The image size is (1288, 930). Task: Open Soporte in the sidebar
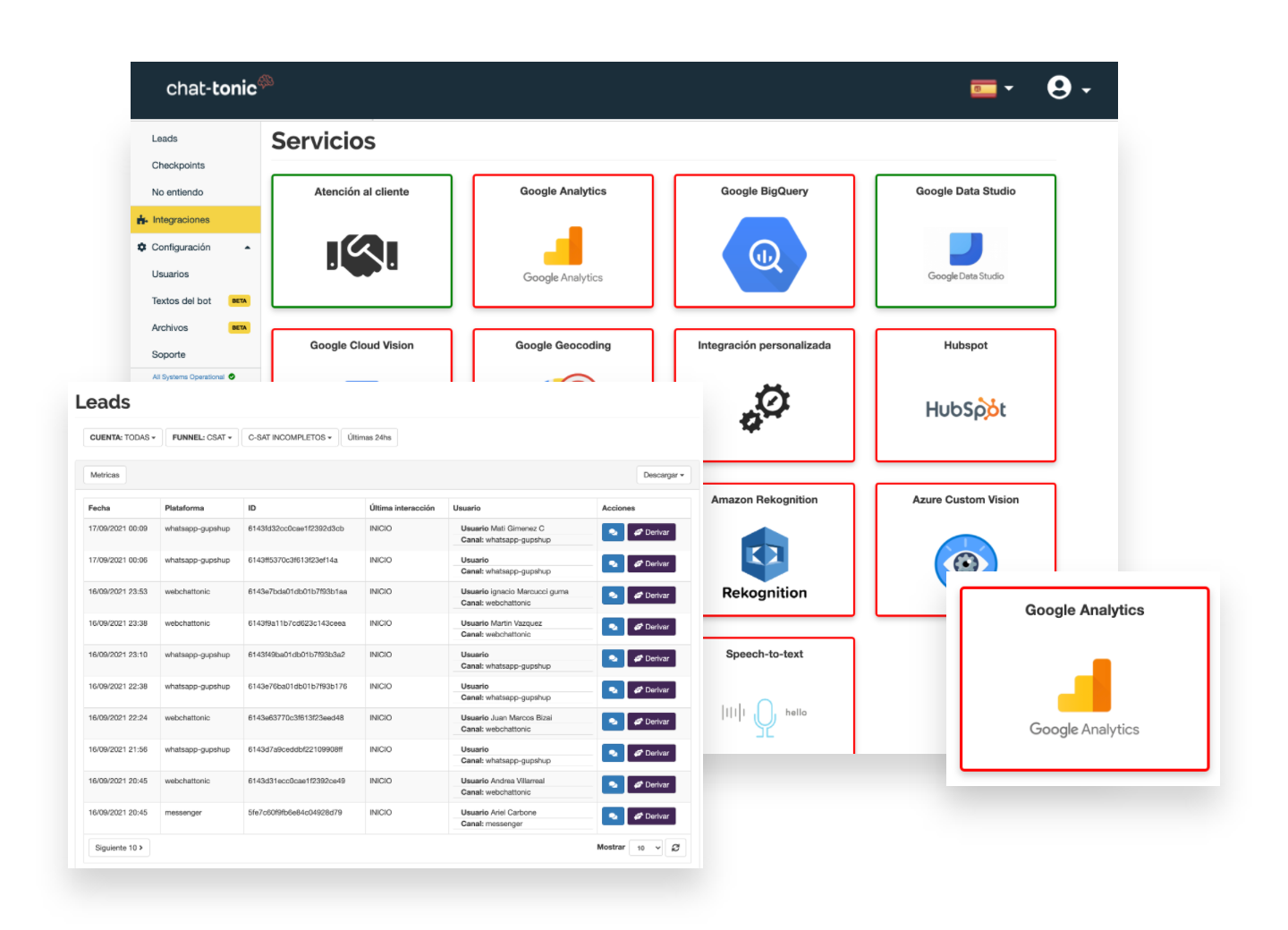[x=168, y=355]
